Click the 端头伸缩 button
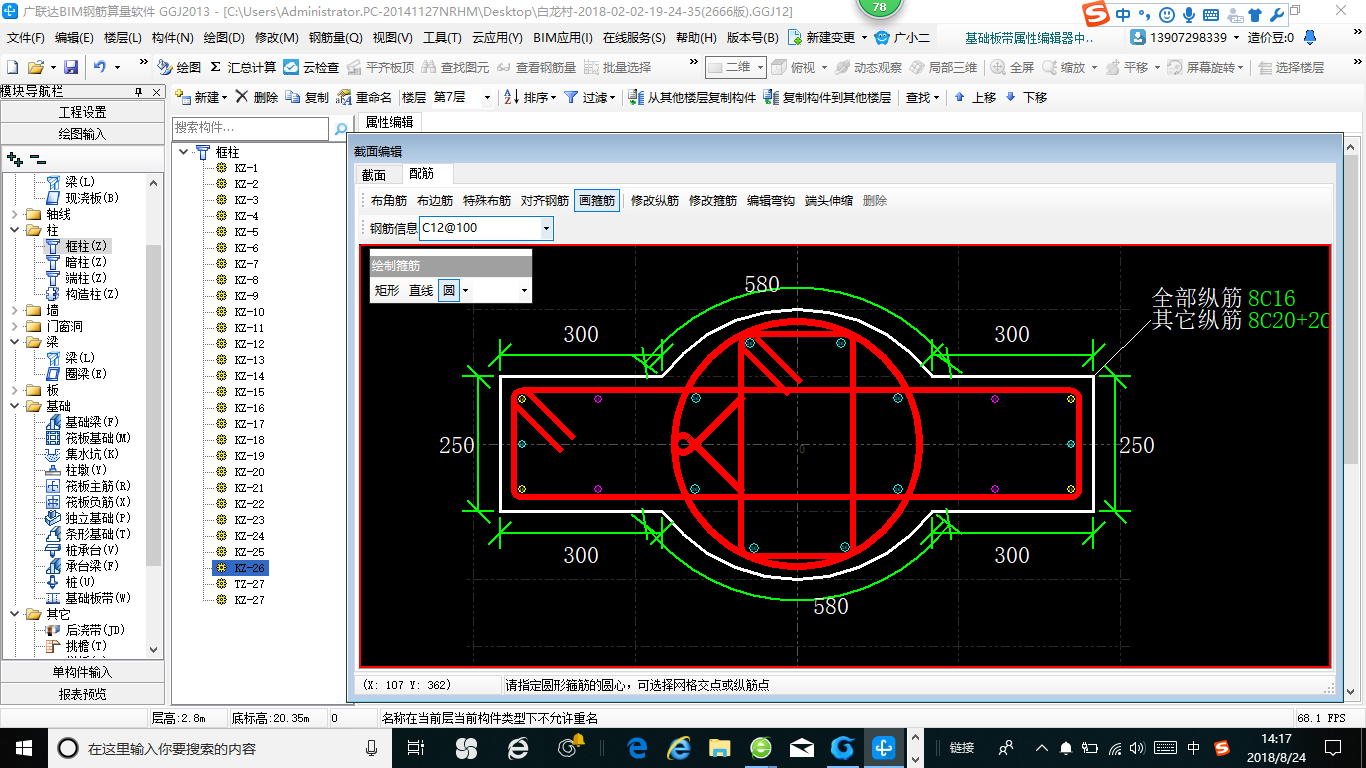1366x768 pixels. (829, 200)
